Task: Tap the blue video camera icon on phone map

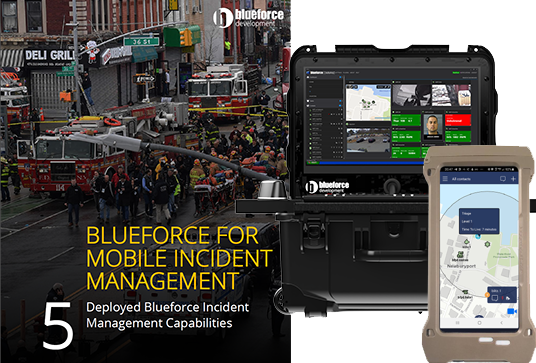Action: 512,311
